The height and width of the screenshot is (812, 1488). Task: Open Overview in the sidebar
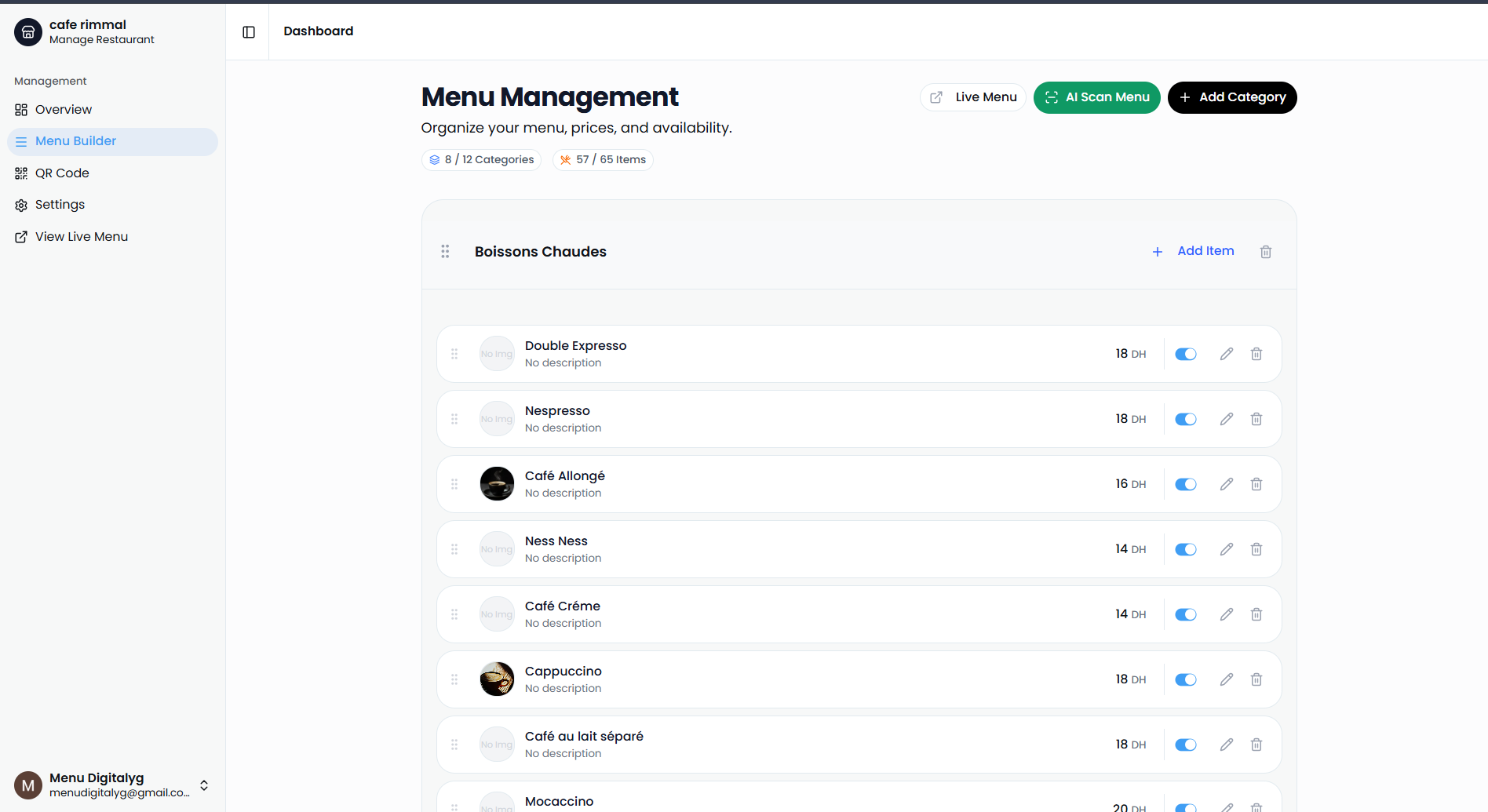pos(112,110)
